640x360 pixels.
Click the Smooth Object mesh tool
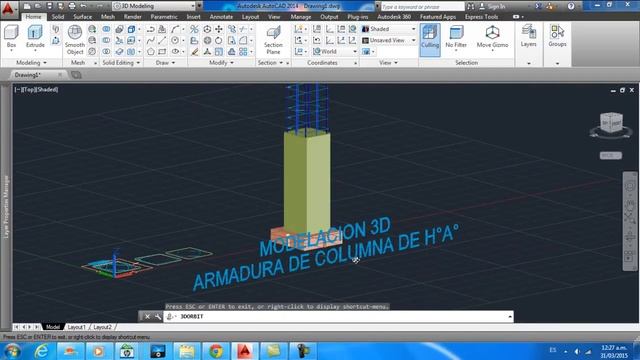pyautogui.click(x=75, y=40)
